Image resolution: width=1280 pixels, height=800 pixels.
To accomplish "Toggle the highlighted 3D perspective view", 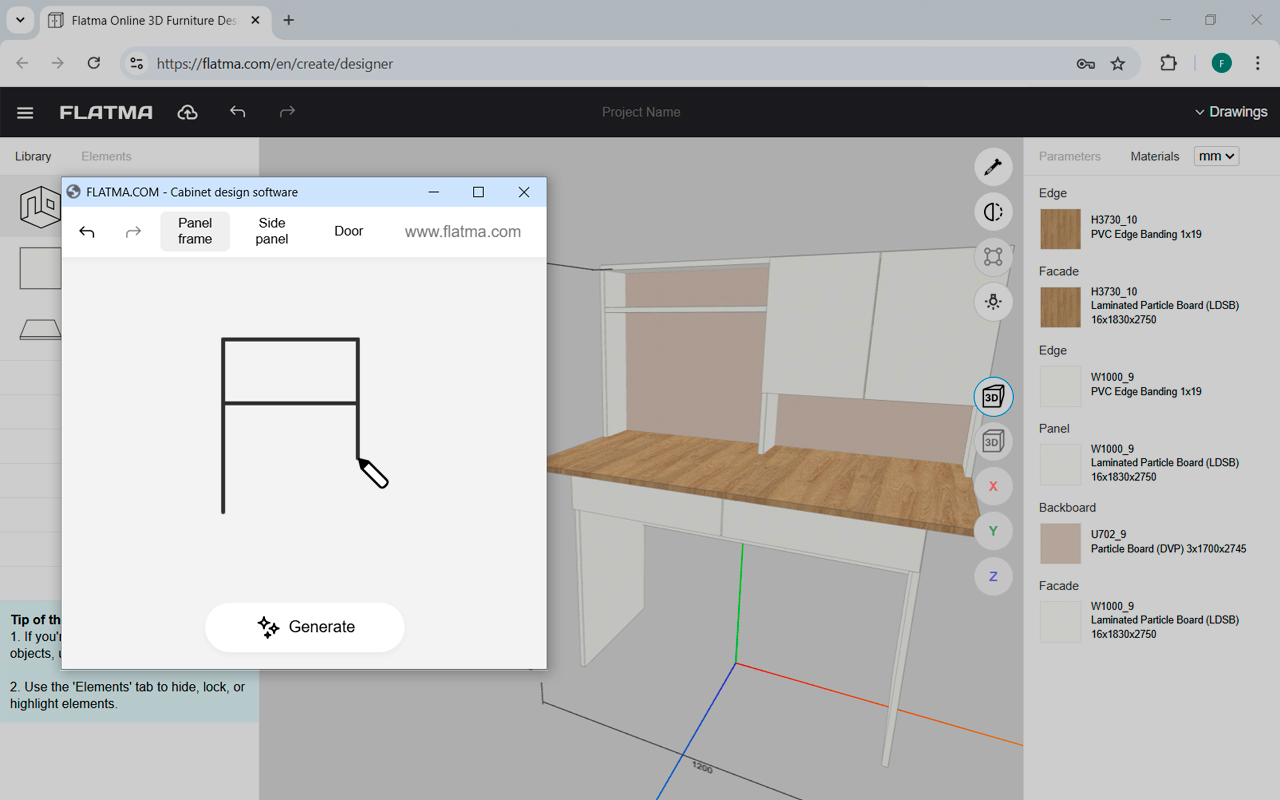I will (993, 397).
